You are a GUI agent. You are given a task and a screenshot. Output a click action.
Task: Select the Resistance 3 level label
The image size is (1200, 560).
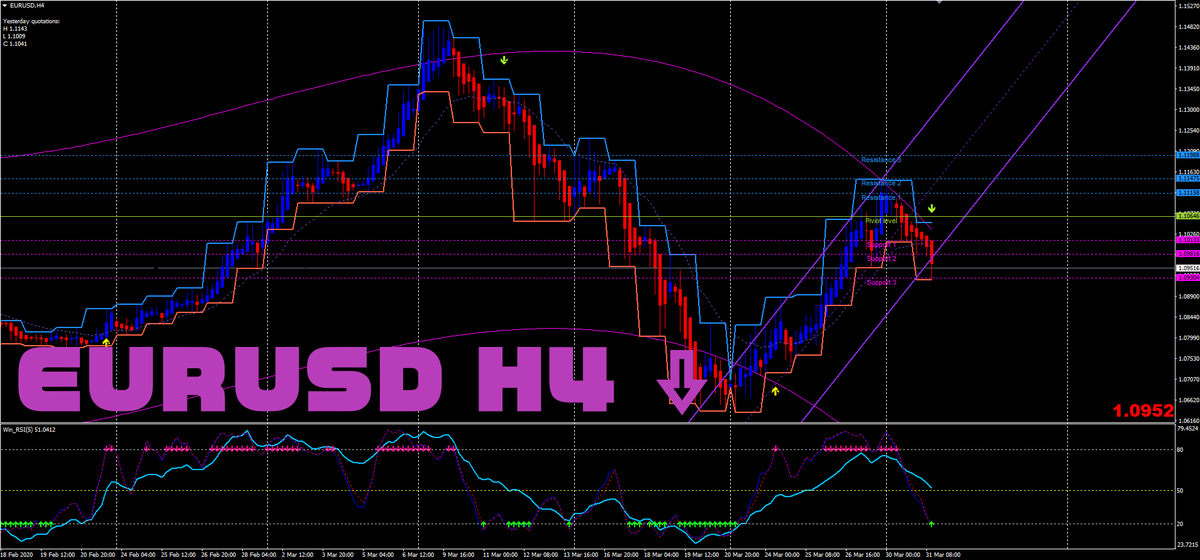coord(881,160)
